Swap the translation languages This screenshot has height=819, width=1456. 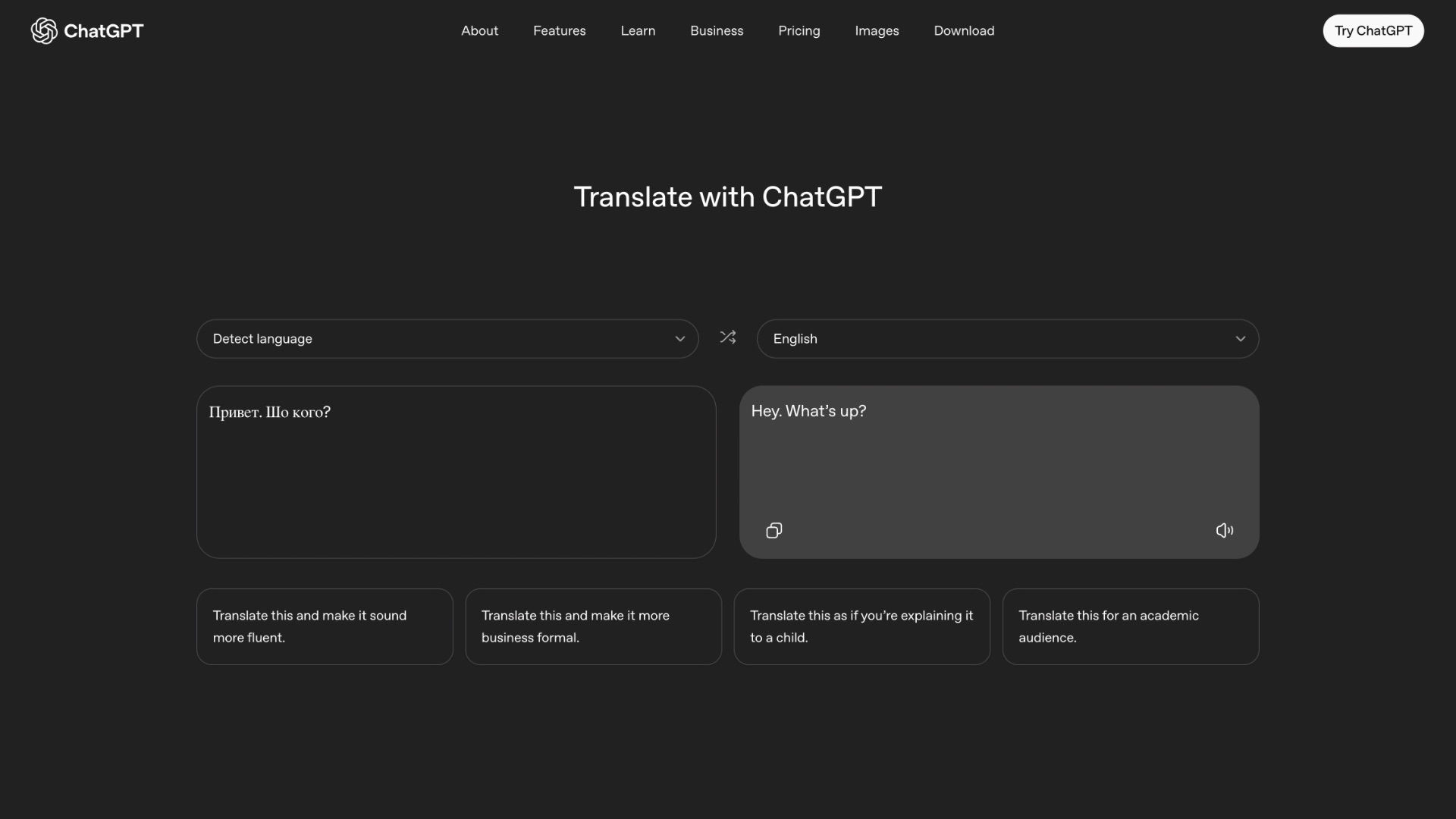[x=727, y=337]
